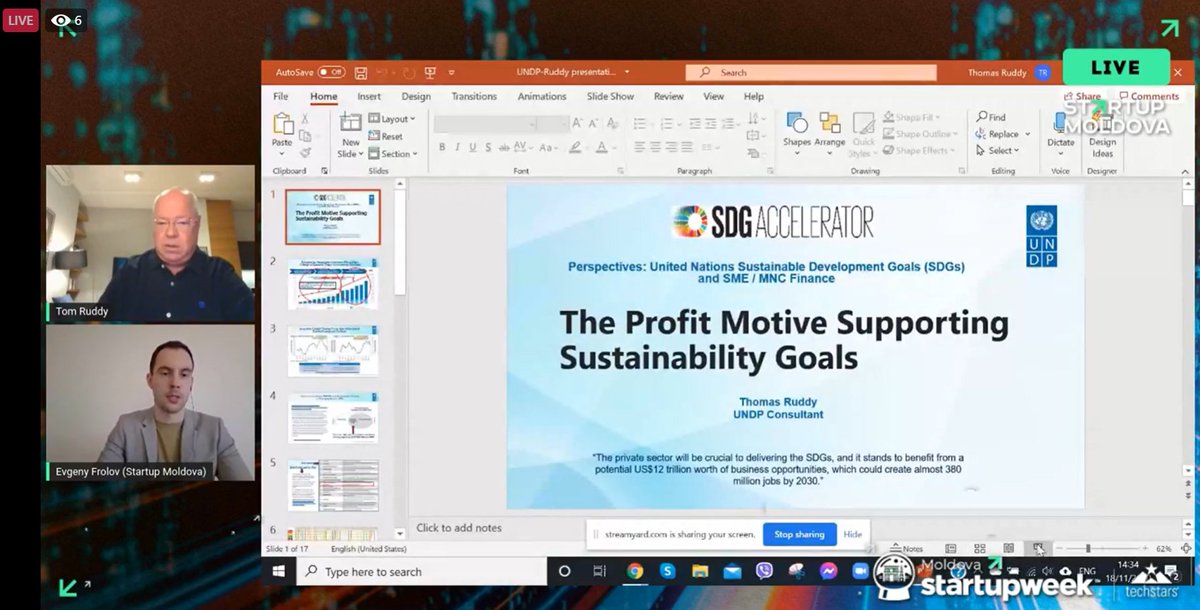The image size is (1200, 610).
Task: Click the thumbnail pane scroll down arrow
Action: pyautogui.click(x=400, y=534)
